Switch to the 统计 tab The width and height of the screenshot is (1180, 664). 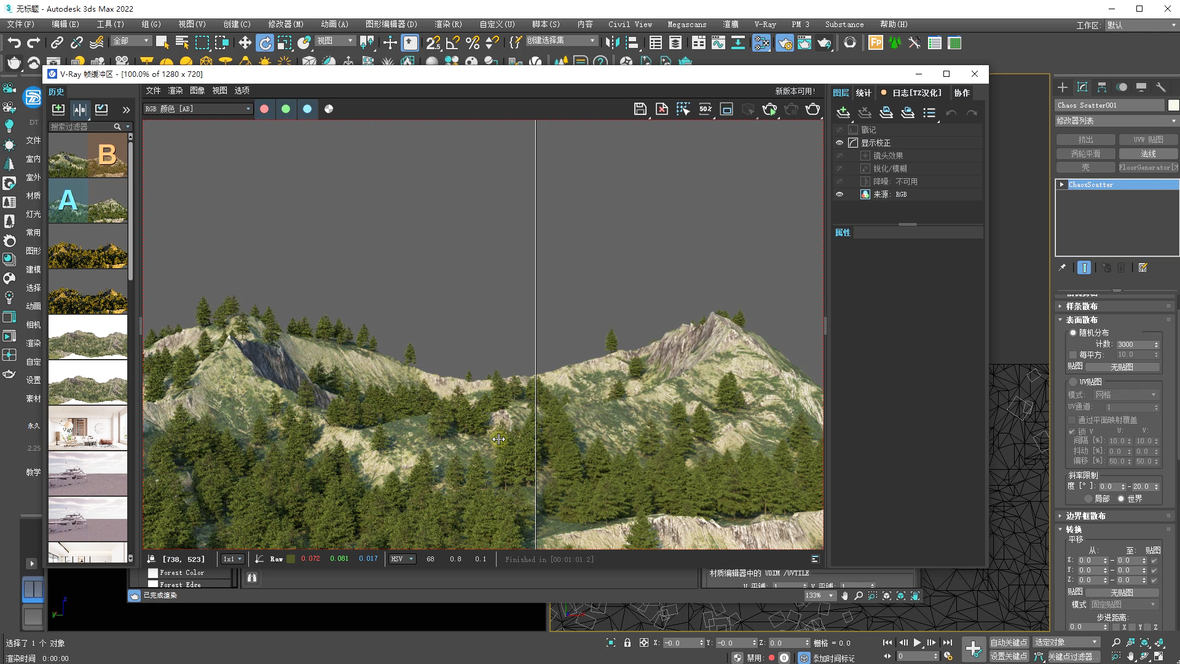point(863,93)
